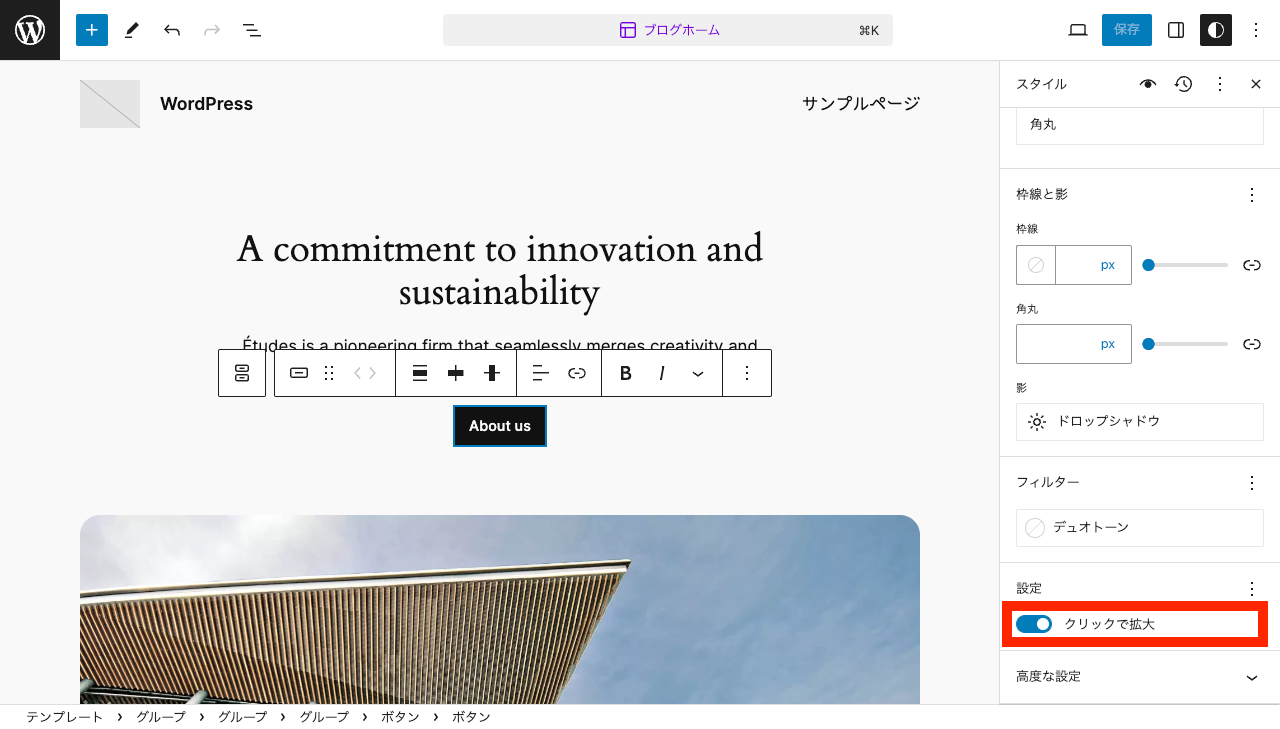Adjust the 角丸 radius slider
Screen dimensions: 1280x729
[x=1185, y=344]
